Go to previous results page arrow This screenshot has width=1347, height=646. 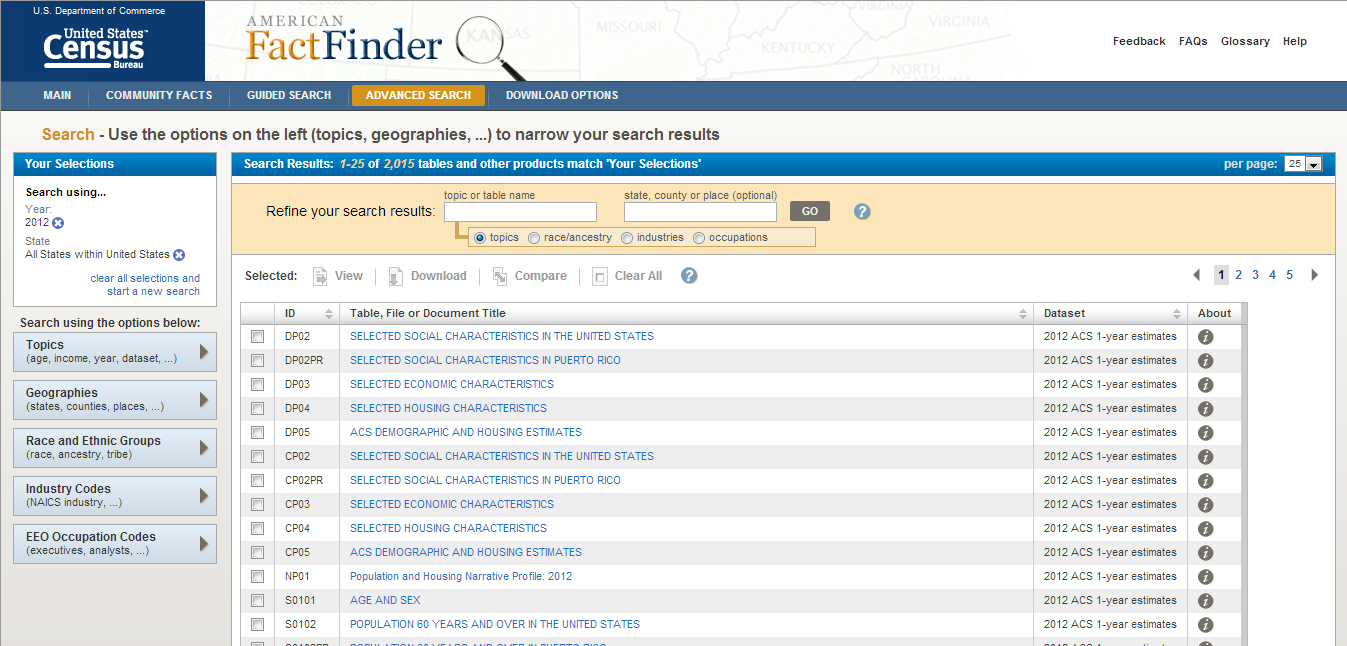(1197, 275)
